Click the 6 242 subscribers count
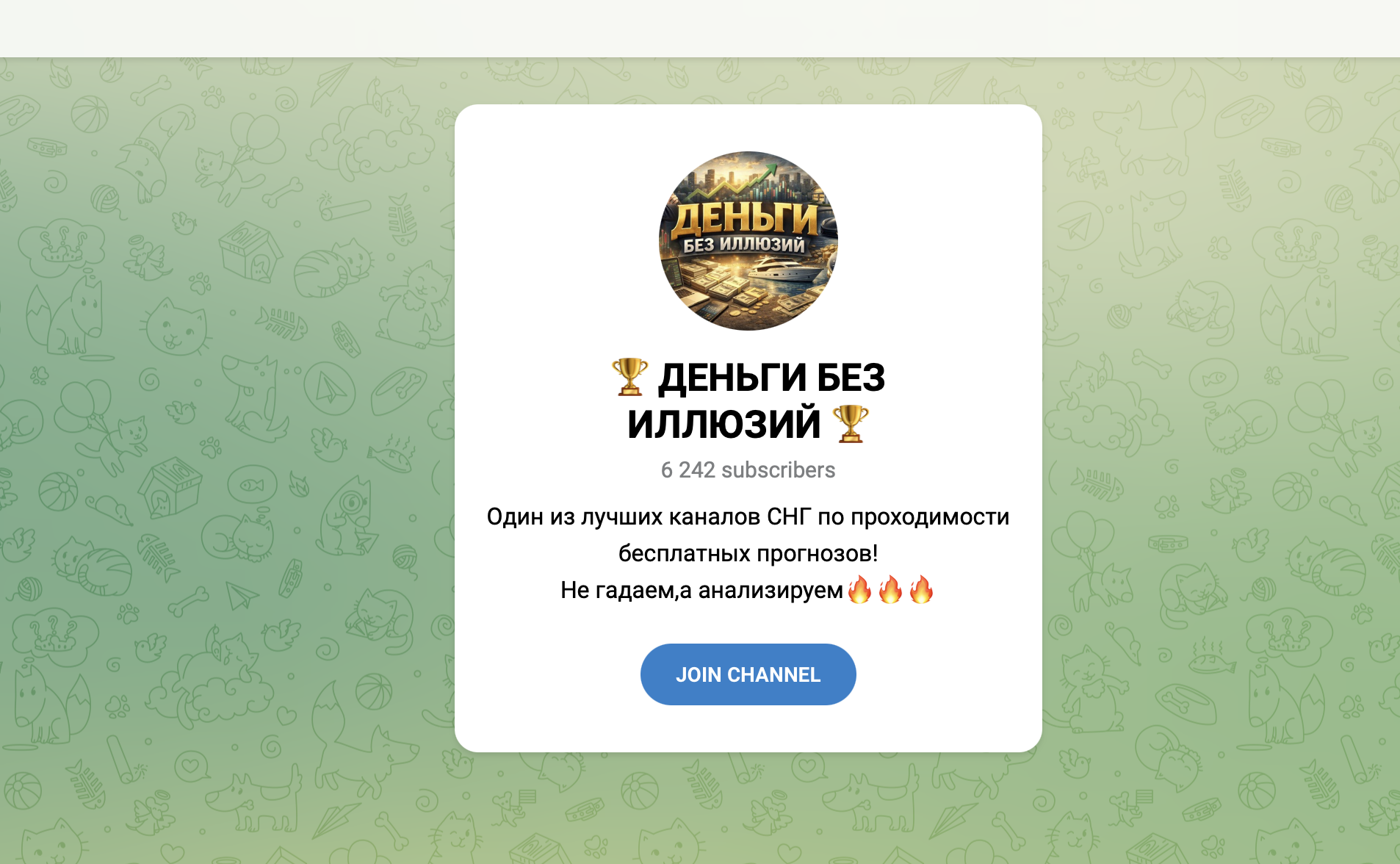The width and height of the screenshot is (1400, 864). tap(748, 470)
